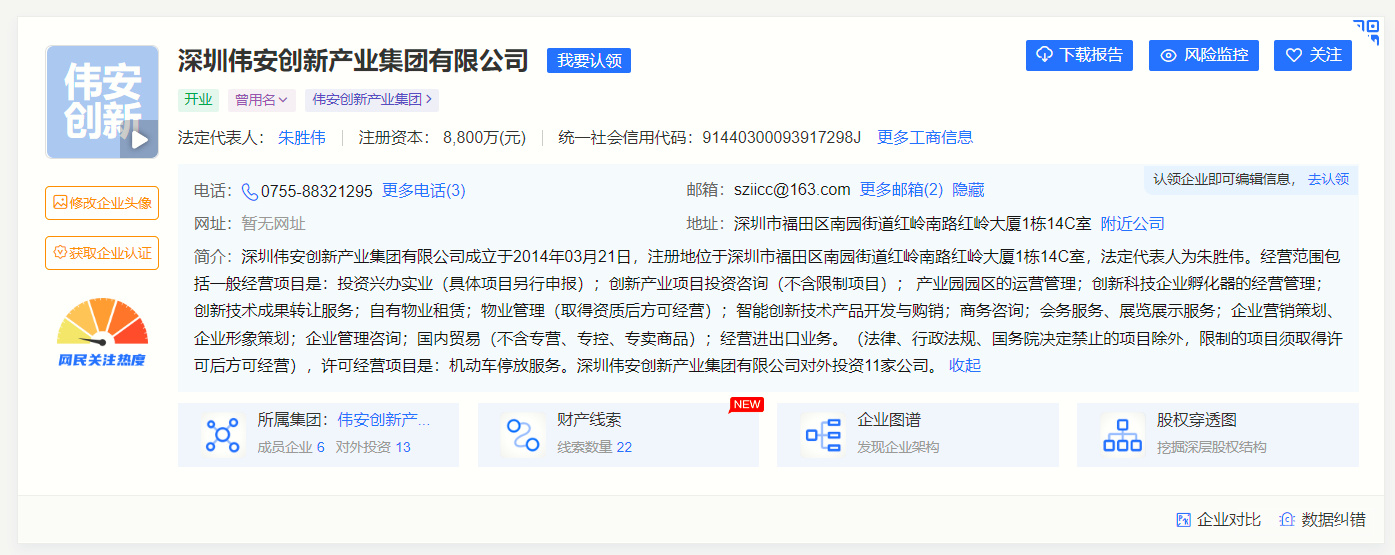Screen dimensions: 1395x555
Task: Show 更多电话(3) phone numbers
Action: point(424,191)
